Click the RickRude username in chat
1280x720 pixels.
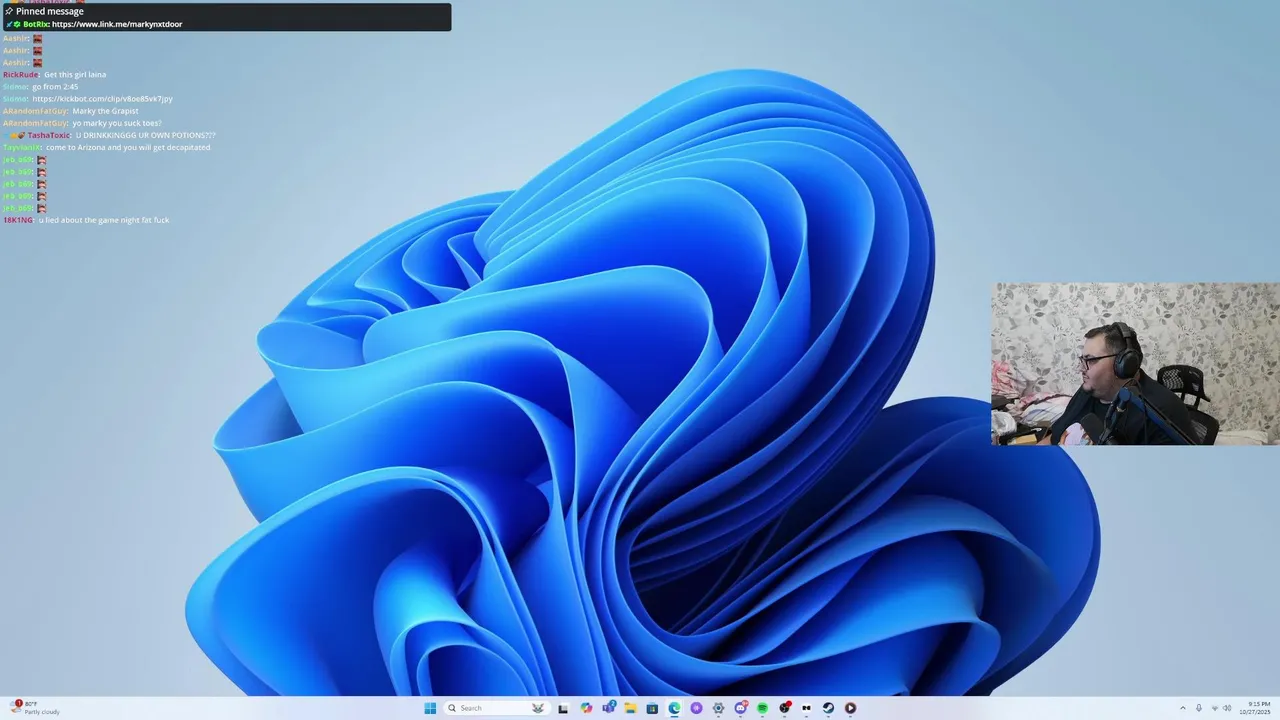coord(21,75)
